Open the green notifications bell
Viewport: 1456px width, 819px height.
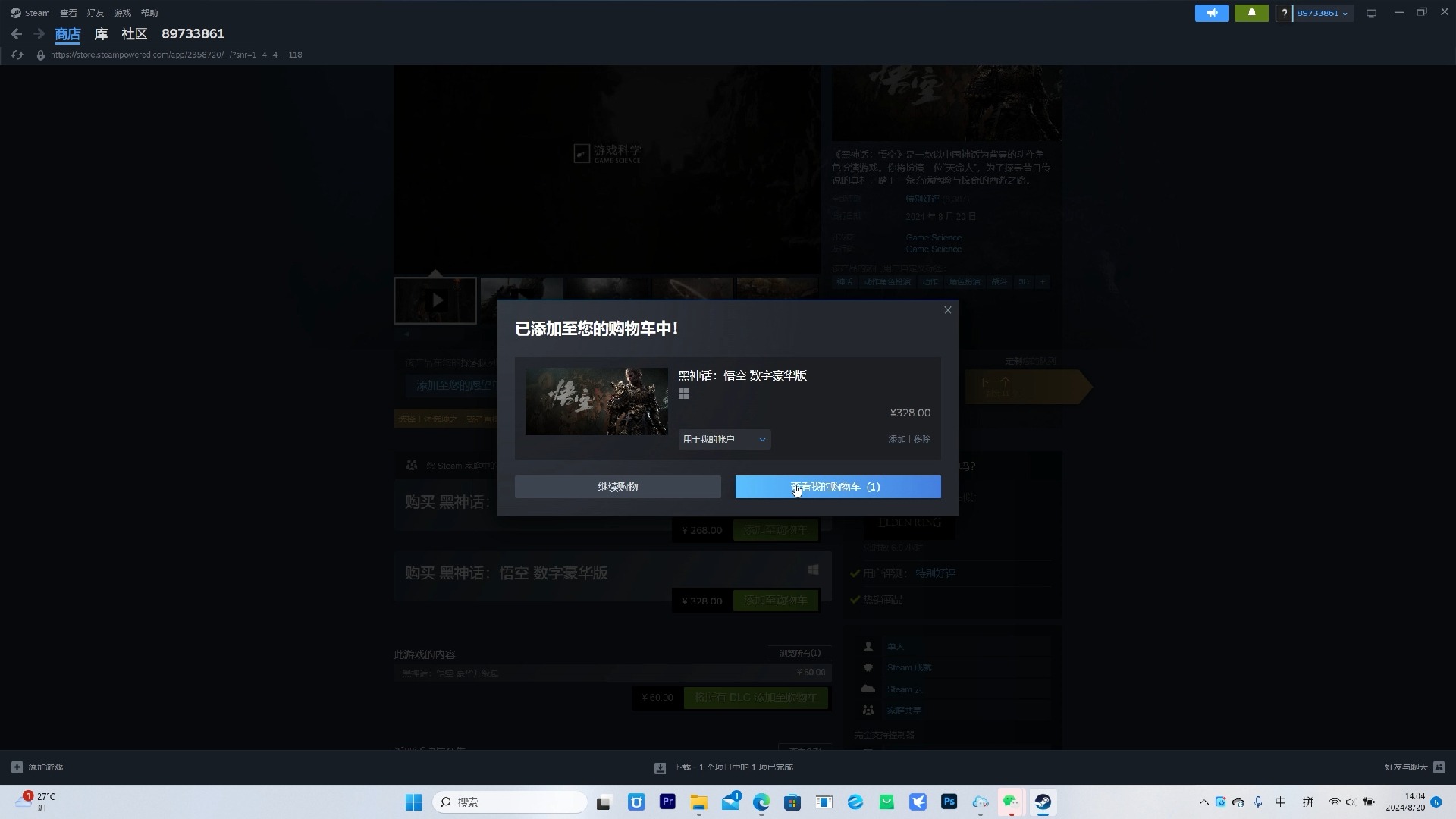point(1251,13)
